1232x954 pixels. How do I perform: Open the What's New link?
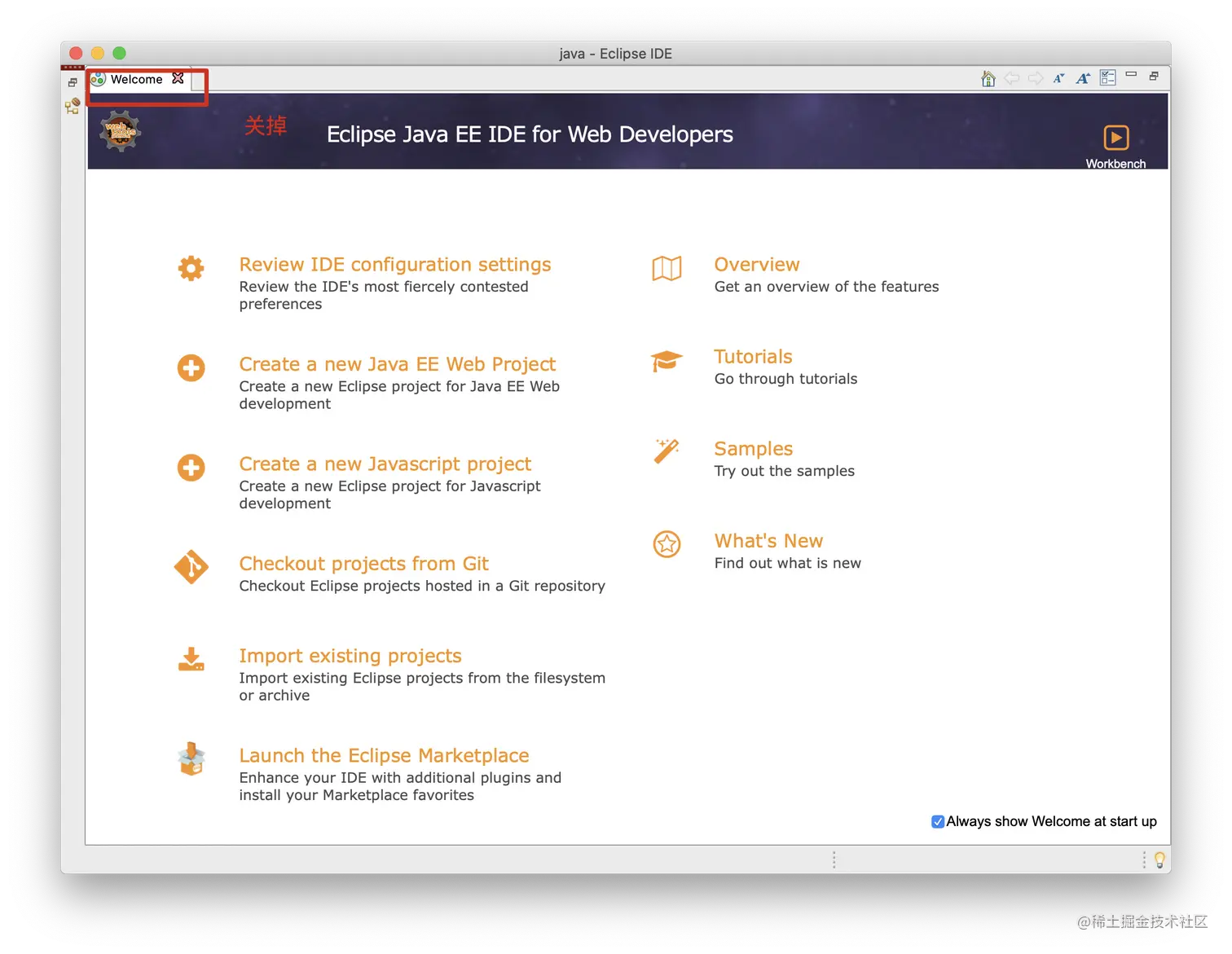click(768, 541)
